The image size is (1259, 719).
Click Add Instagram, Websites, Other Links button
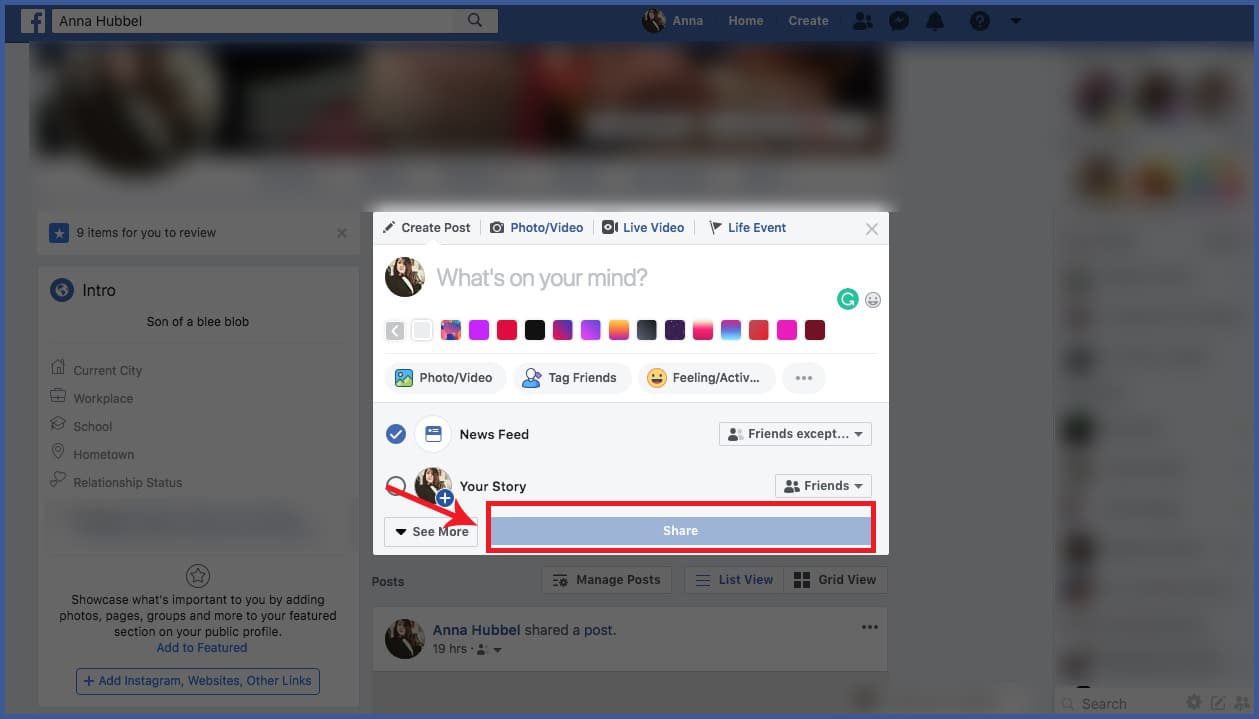point(198,681)
